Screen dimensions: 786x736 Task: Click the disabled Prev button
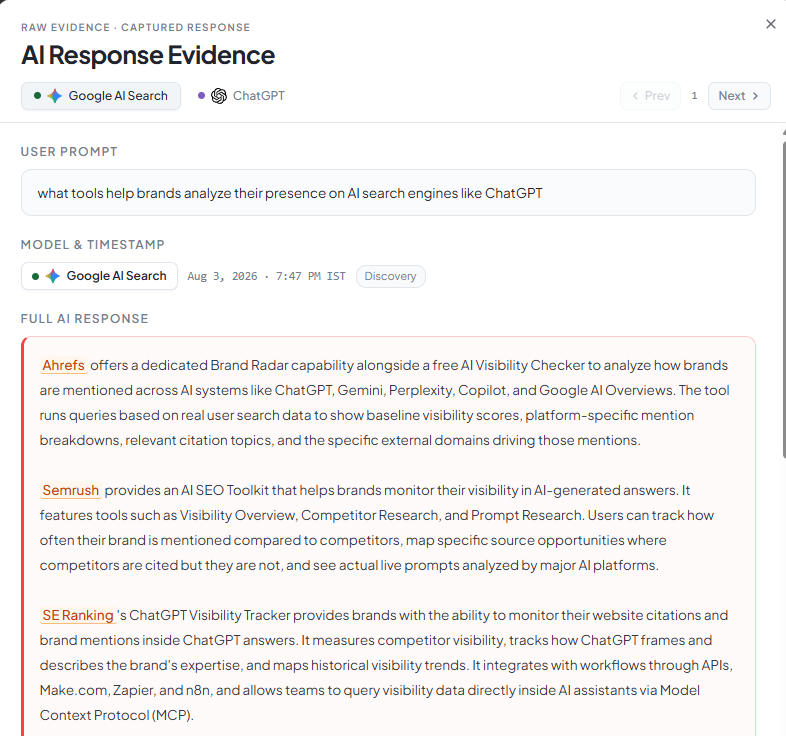point(650,96)
